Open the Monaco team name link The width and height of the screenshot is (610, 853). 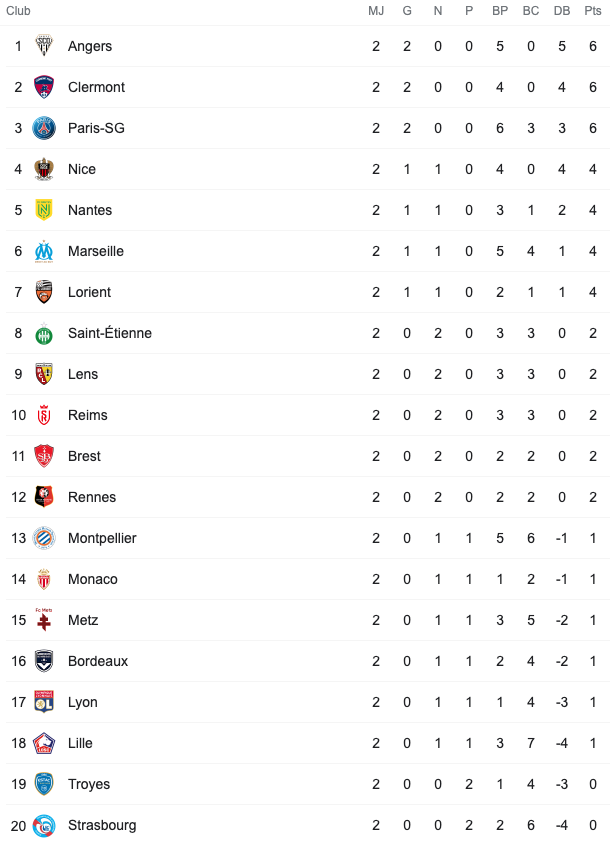93,579
